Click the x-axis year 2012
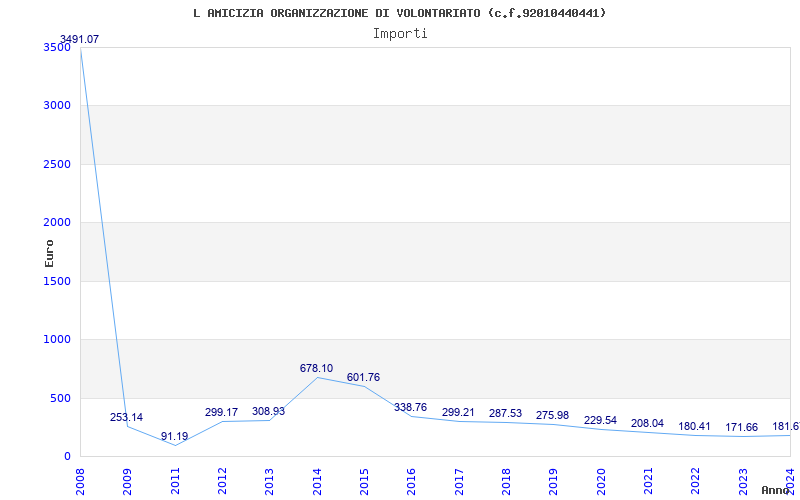Image resolution: width=800 pixels, height=500 pixels. pyautogui.click(x=222, y=482)
